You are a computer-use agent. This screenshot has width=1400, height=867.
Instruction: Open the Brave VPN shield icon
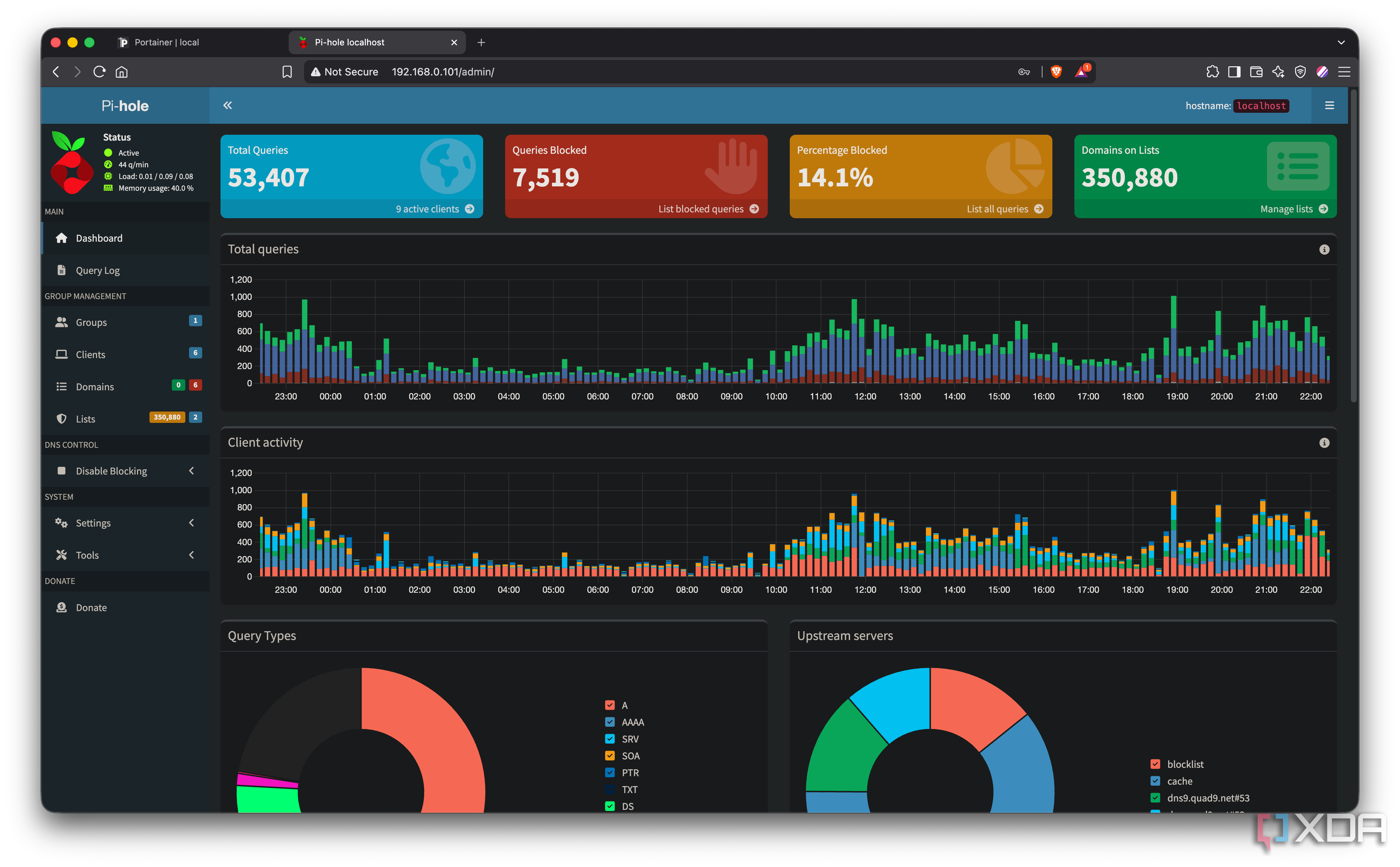pyautogui.click(x=1300, y=72)
